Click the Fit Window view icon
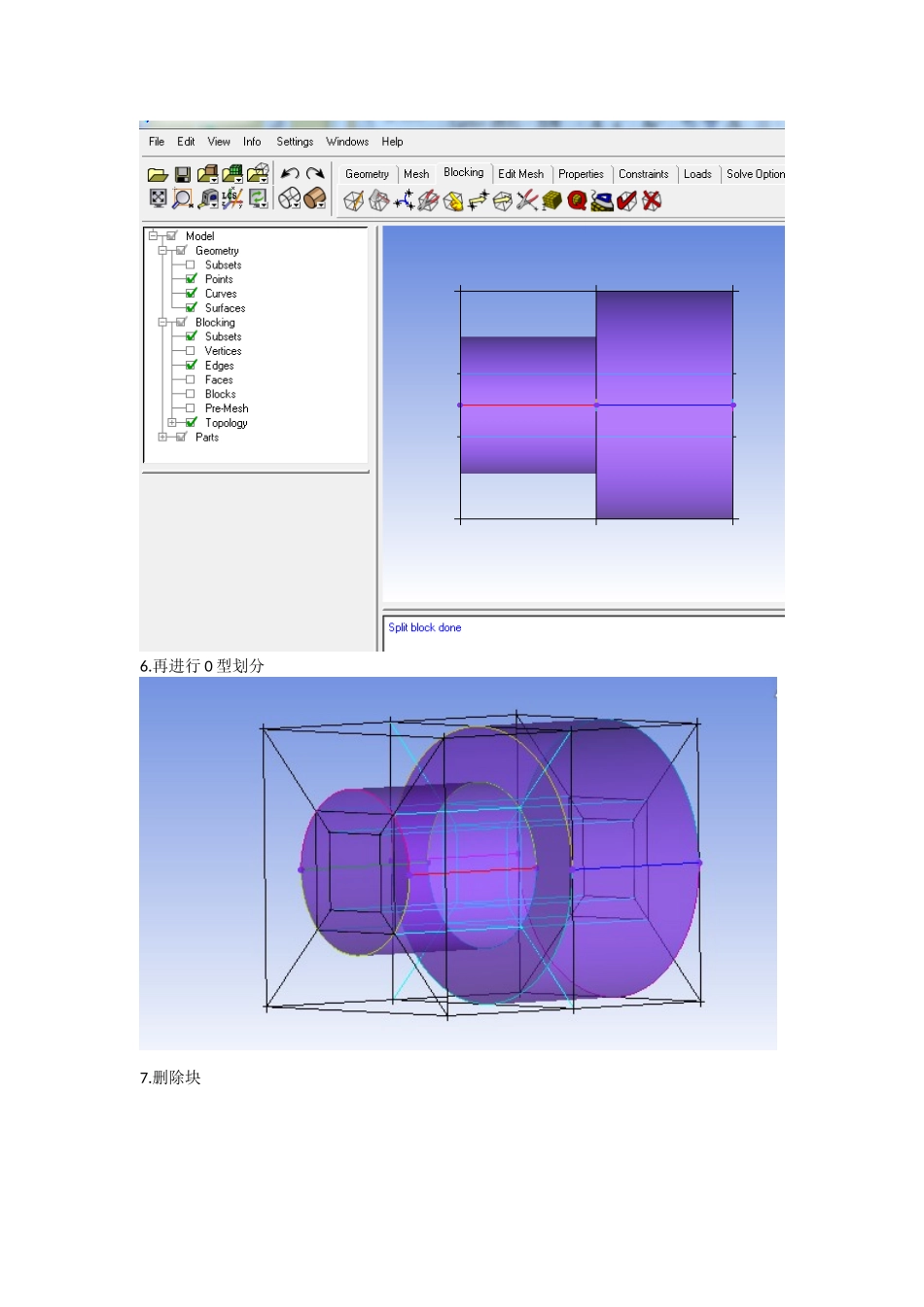This screenshot has width=924, height=1307. click(158, 198)
